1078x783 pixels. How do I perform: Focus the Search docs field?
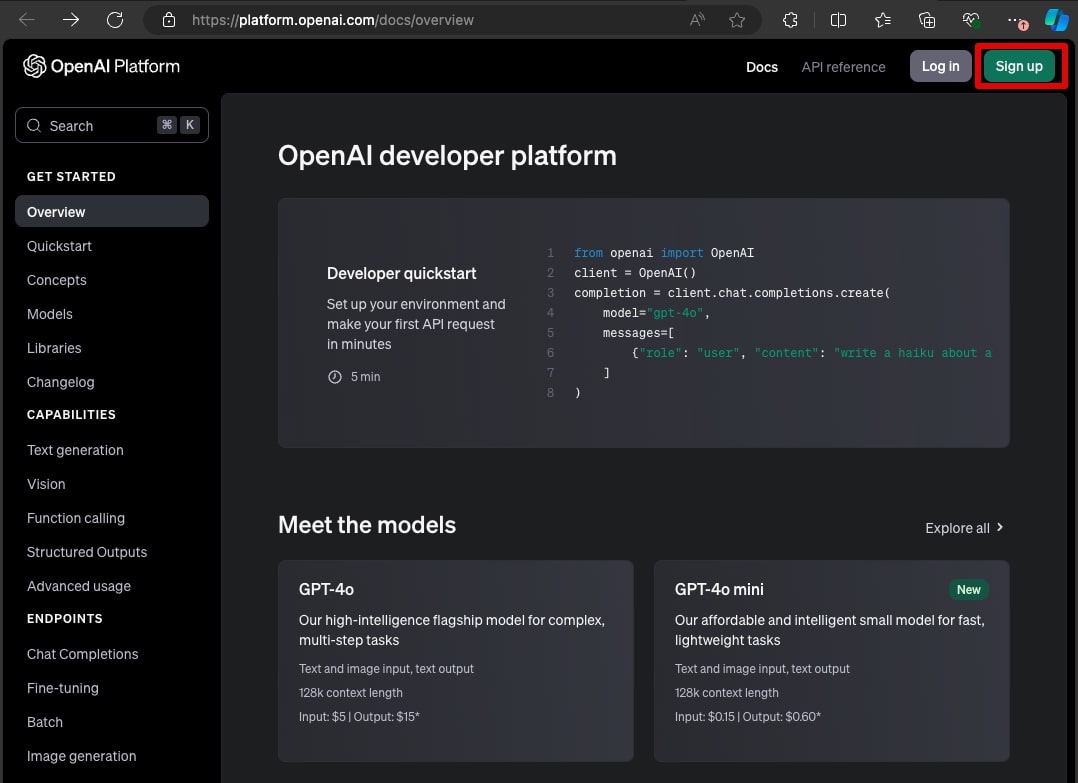[x=112, y=125]
